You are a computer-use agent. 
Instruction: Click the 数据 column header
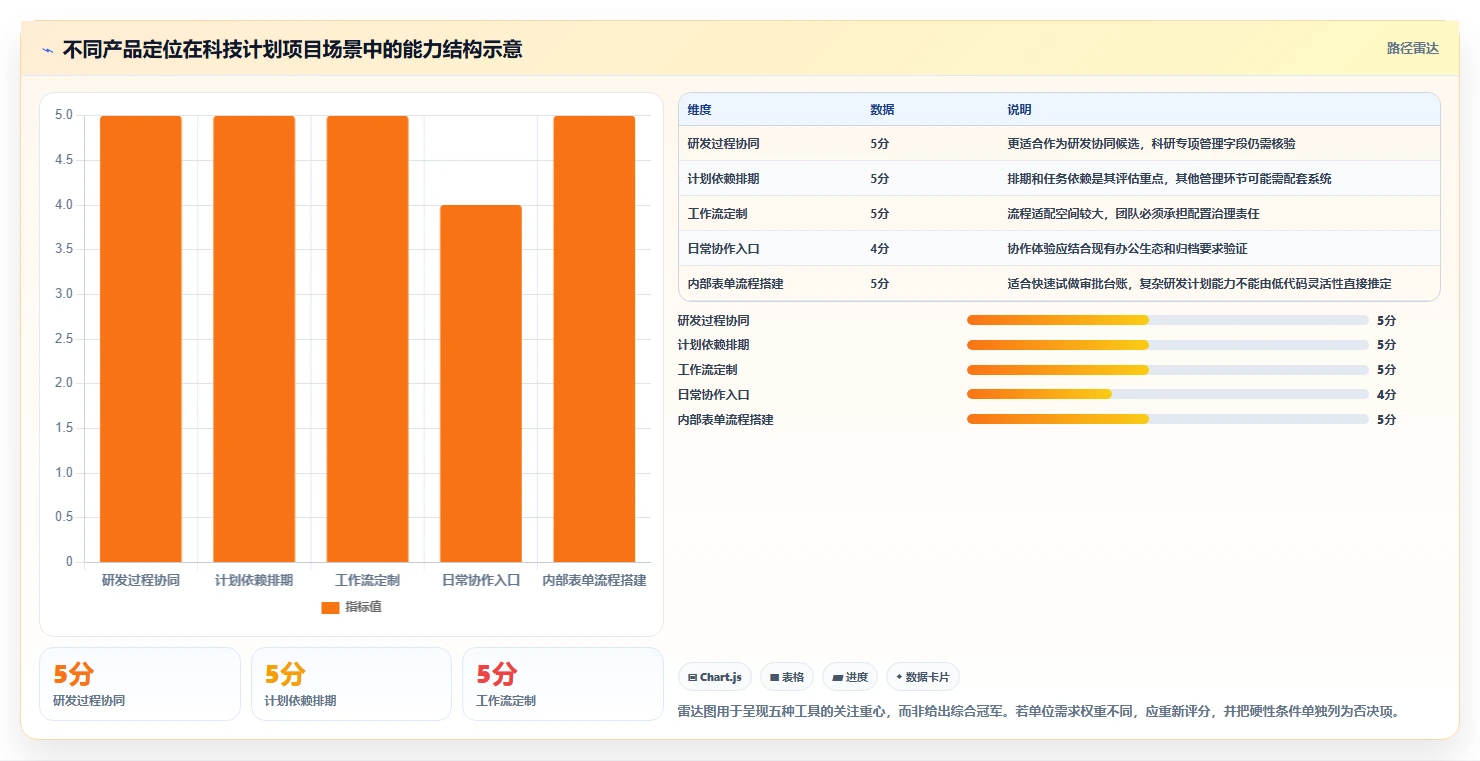882,110
